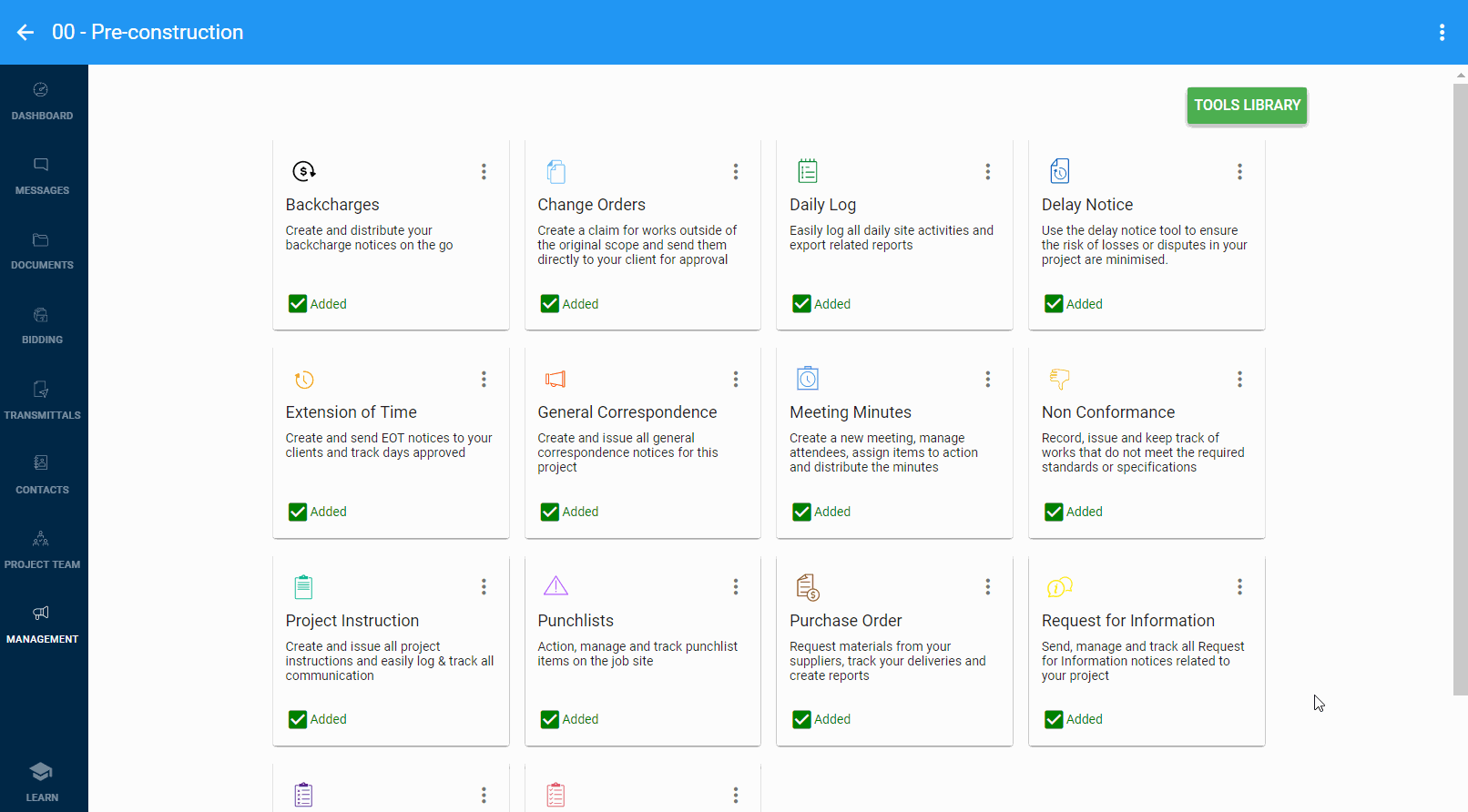Viewport: 1468px width, 812px height.
Task: Click the Request for Information question icon
Action: (x=1060, y=587)
